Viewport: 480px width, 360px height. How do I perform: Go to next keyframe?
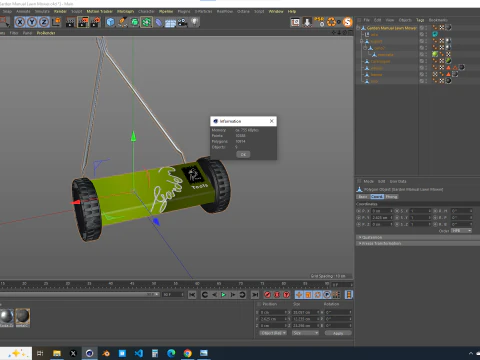pyautogui.click(x=242, y=295)
